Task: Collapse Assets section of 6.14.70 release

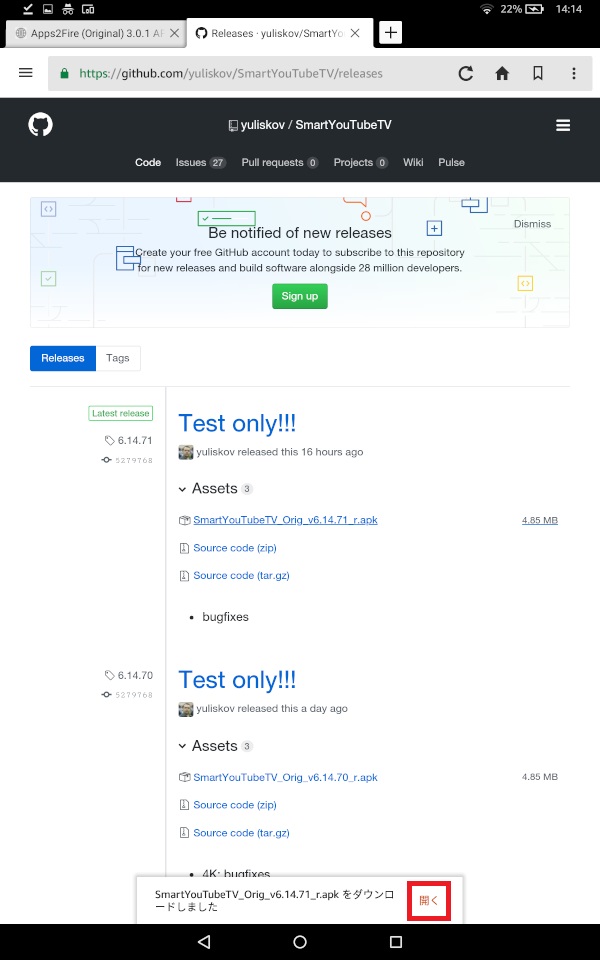Action: (215, 746)
